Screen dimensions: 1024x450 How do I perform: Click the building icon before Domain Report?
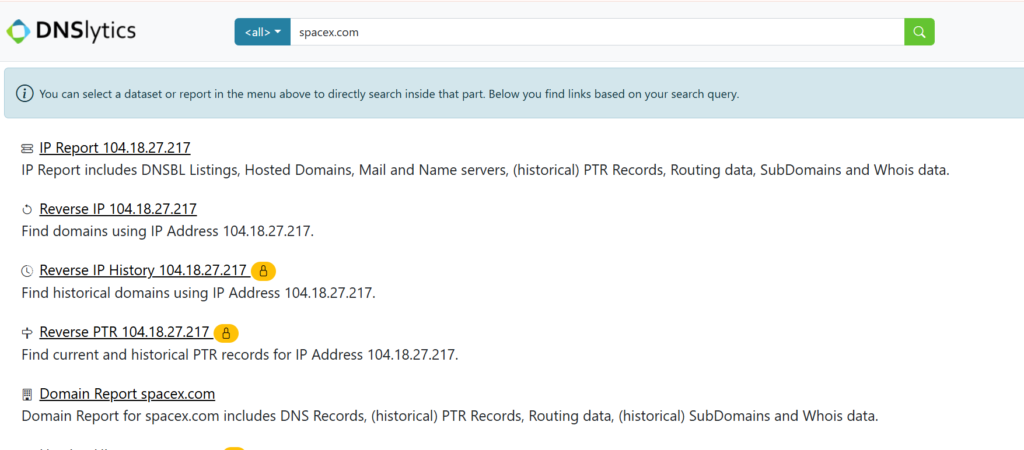27,394
